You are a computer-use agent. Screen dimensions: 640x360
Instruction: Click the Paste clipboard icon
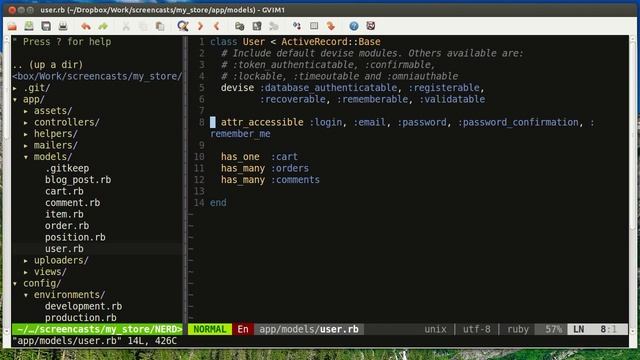pyautogui.click(x=160, y=26)
